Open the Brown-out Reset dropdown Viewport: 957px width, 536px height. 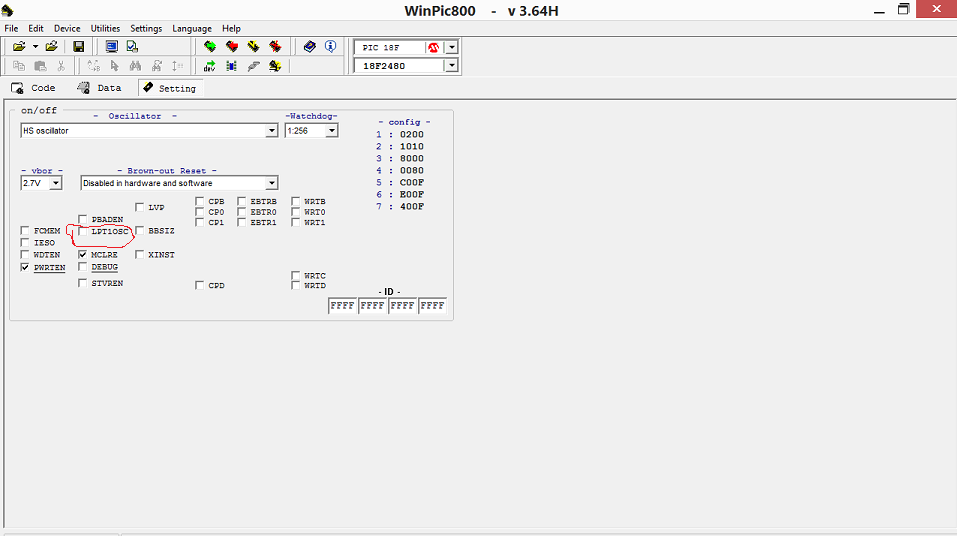(x=272, y=183)
